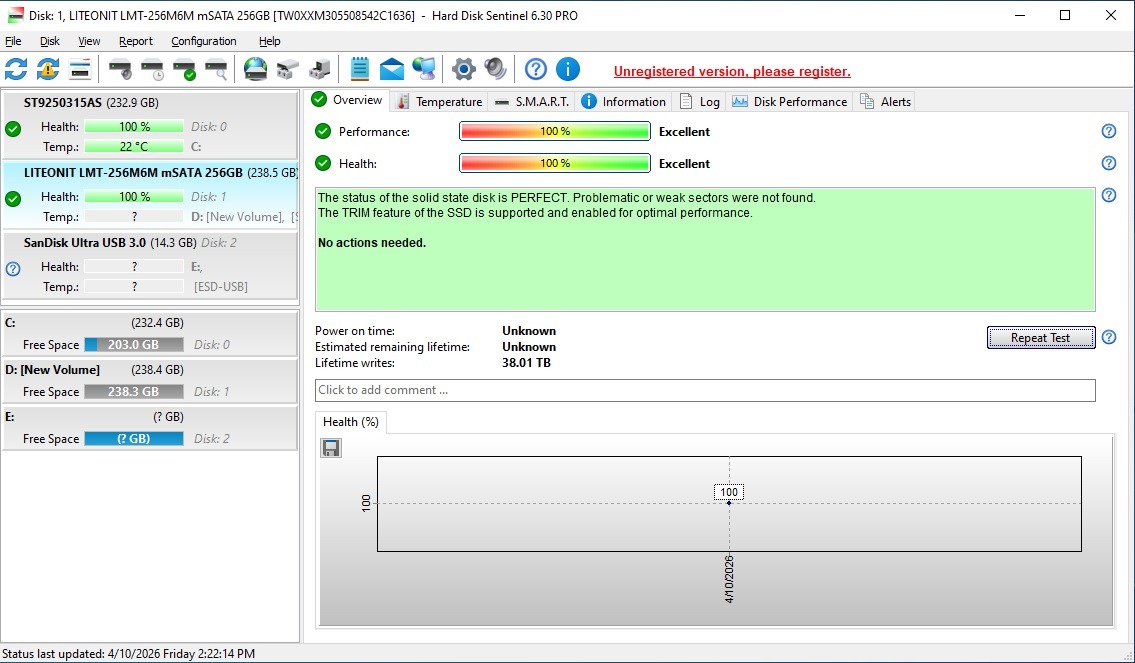This screenshot has width=1135, height=663.
Task: Open the File menu
Action: pyautogui.click(x=13, y=41)
